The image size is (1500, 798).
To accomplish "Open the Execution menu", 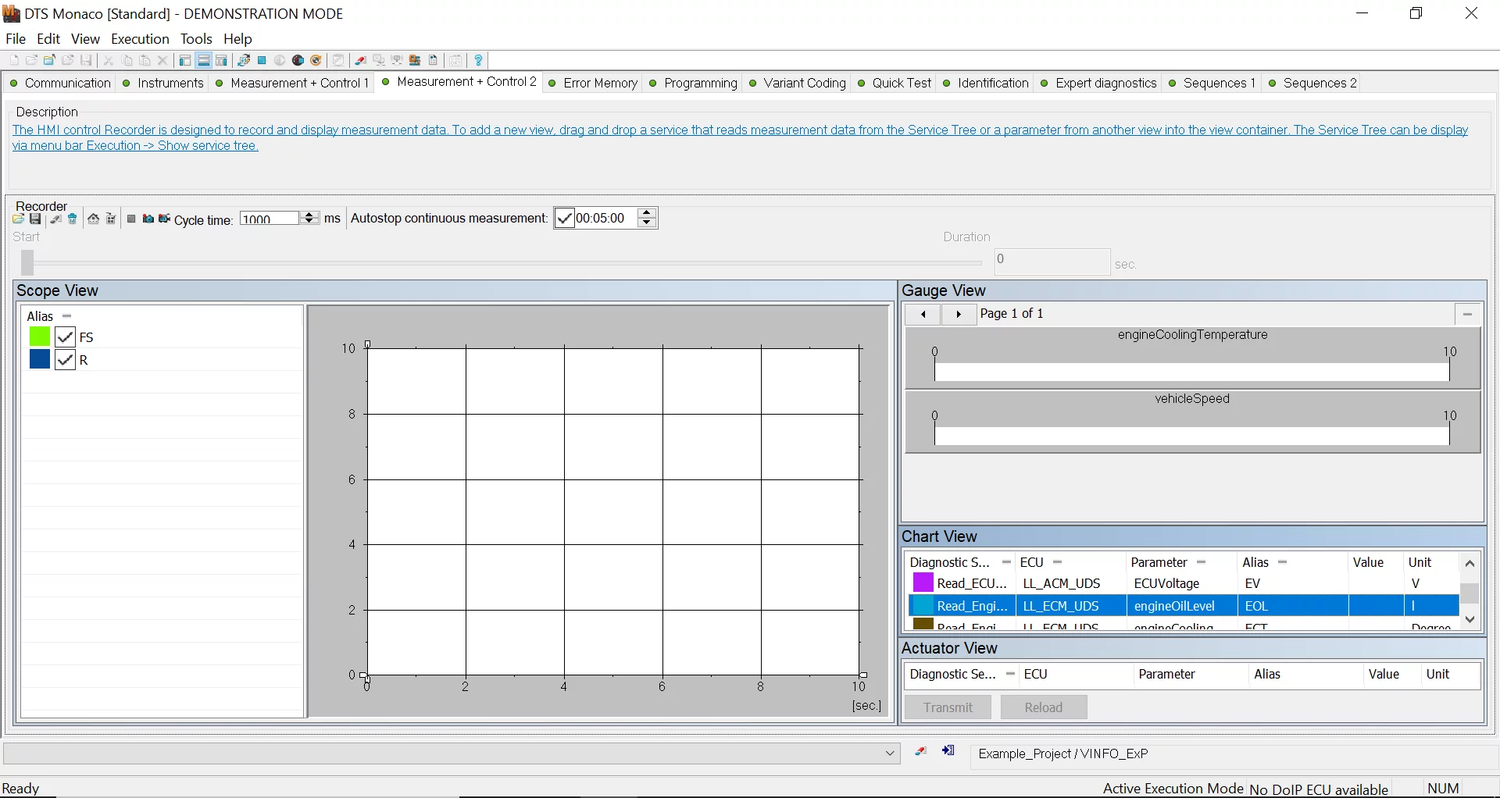I will tap(140, 39).
